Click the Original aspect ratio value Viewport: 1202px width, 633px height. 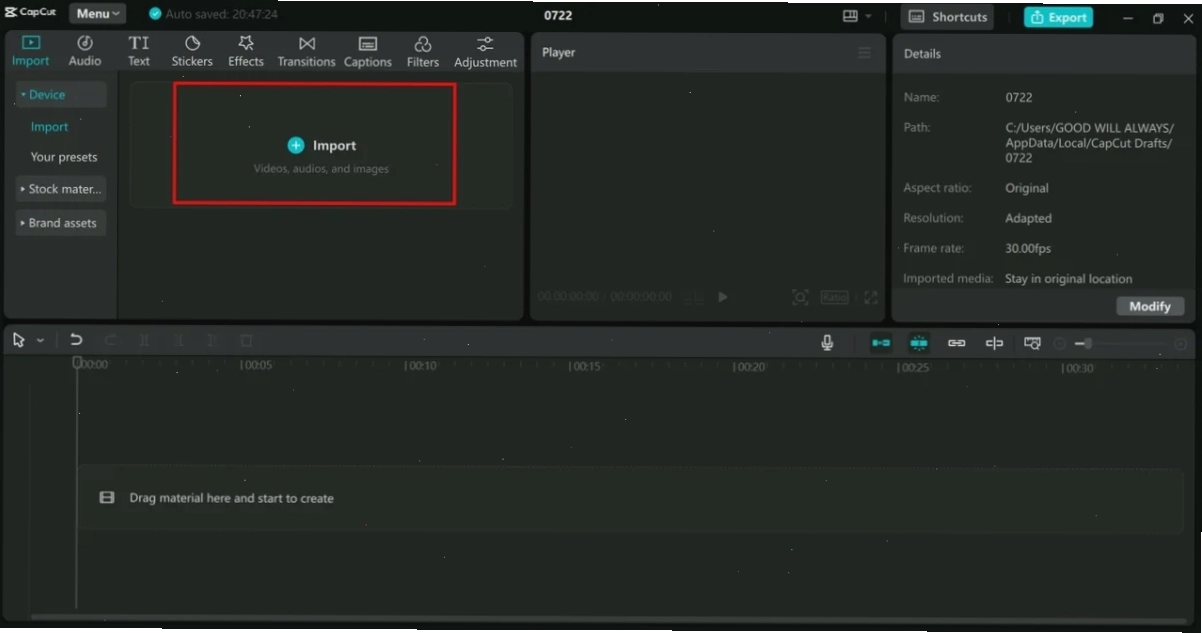click(1027, 188)
